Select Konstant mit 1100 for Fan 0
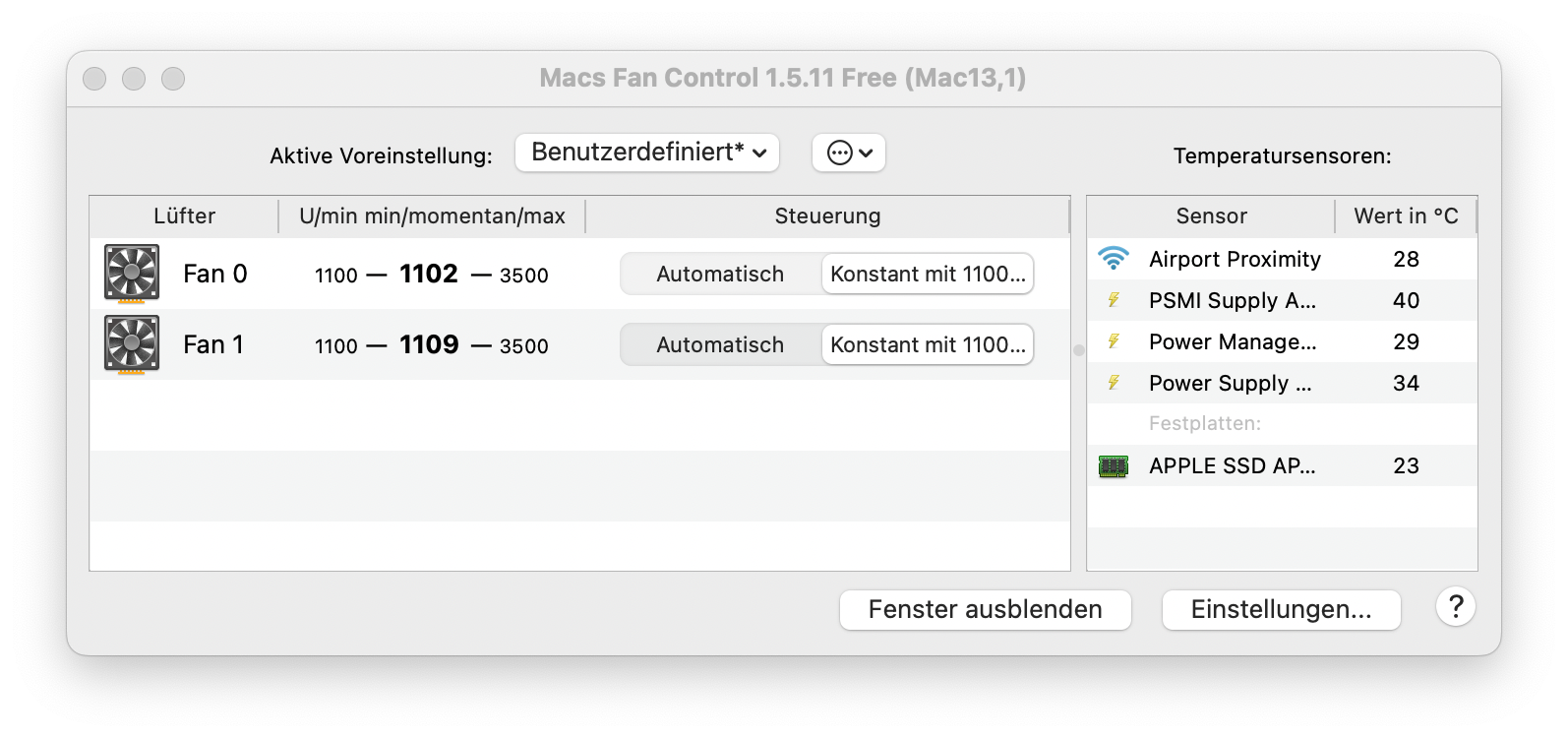This screenshot has width=1568, height=738. (927, 274)
